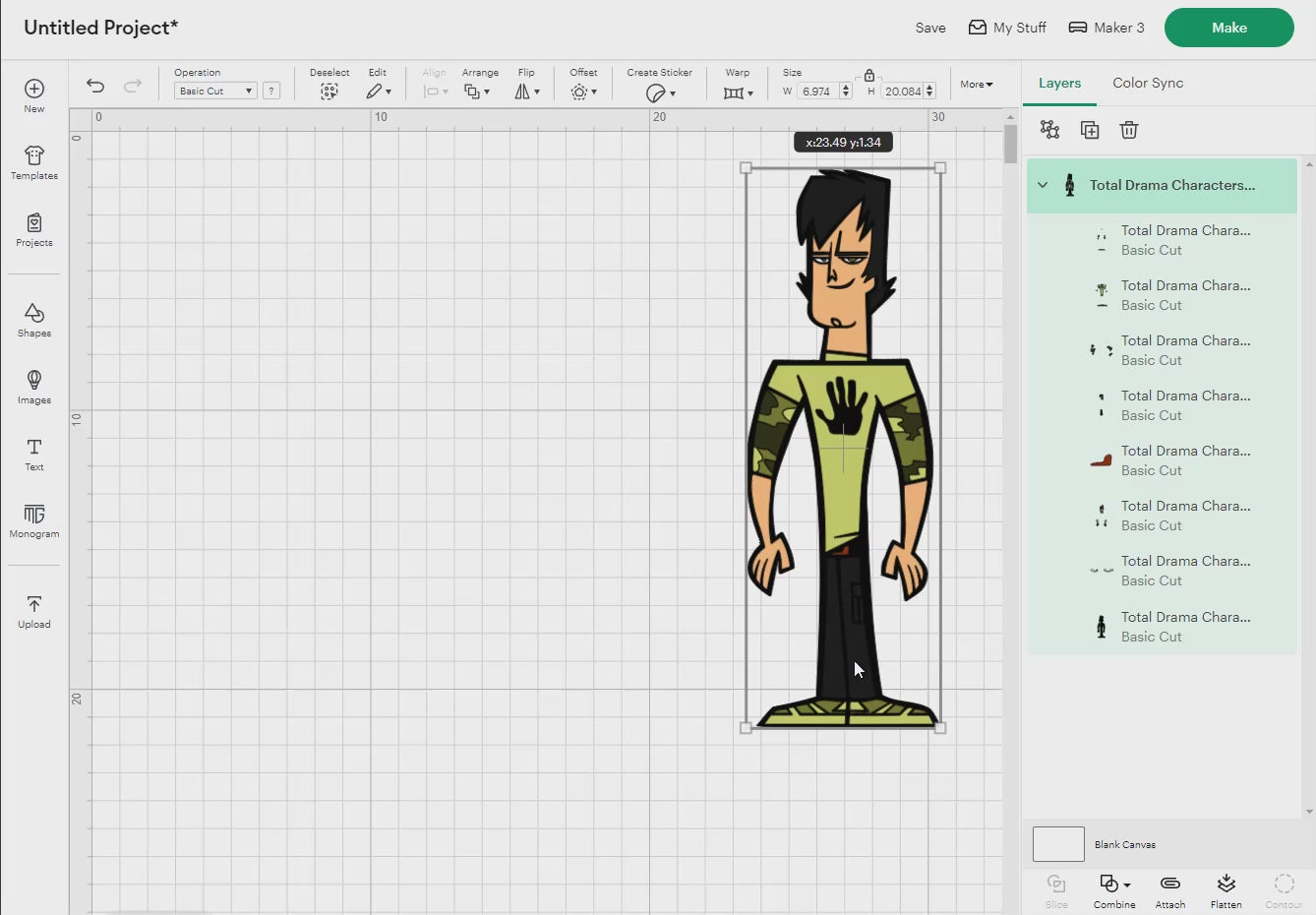The height and width of the screenshot is (915, 1316).
Task: Click the Operation help question mark
Action: 271,91
